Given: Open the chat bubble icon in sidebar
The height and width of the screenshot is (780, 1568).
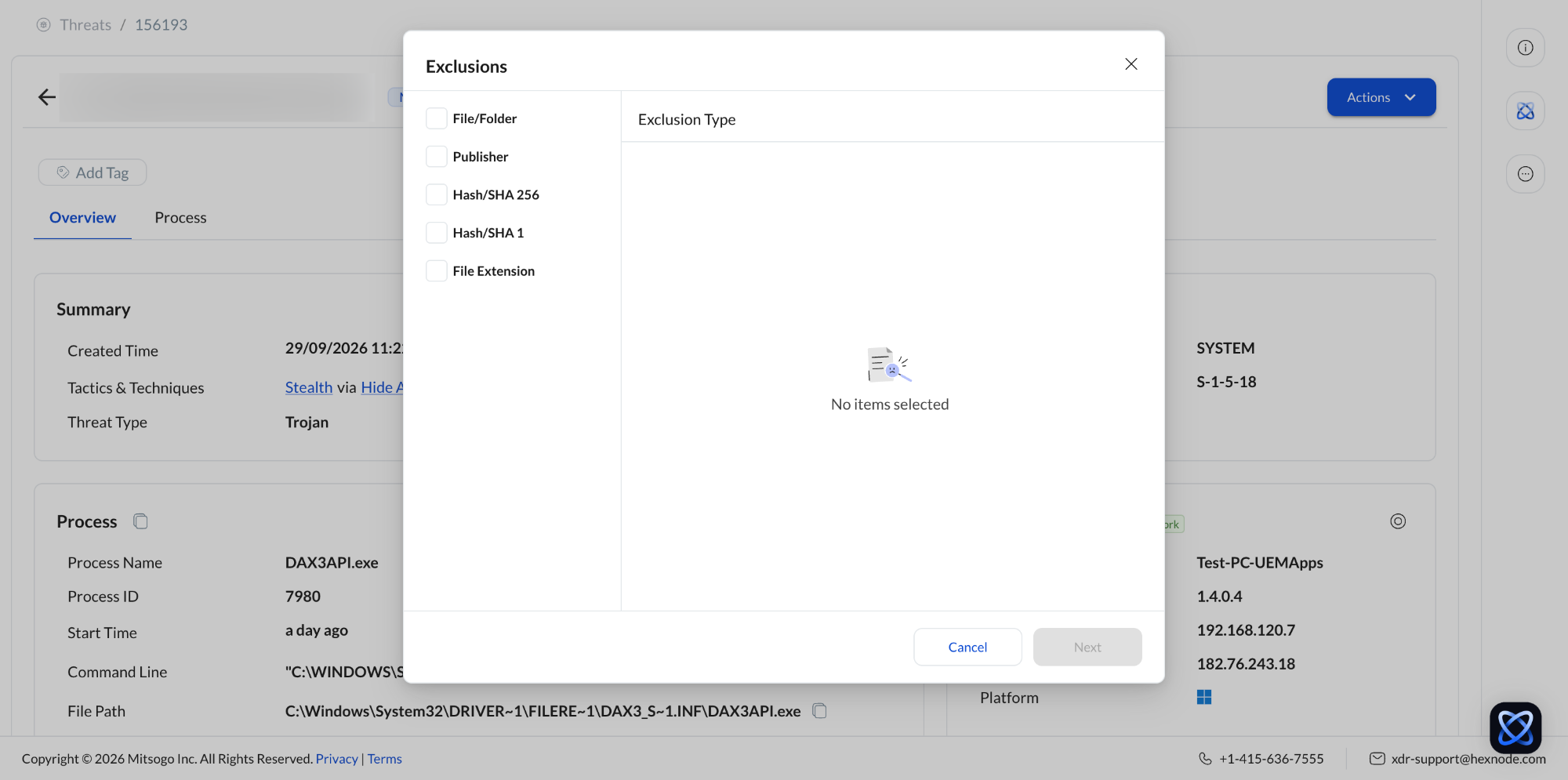Looking at the screenshot, I should pyautogui.click(x=1525, y=174).
